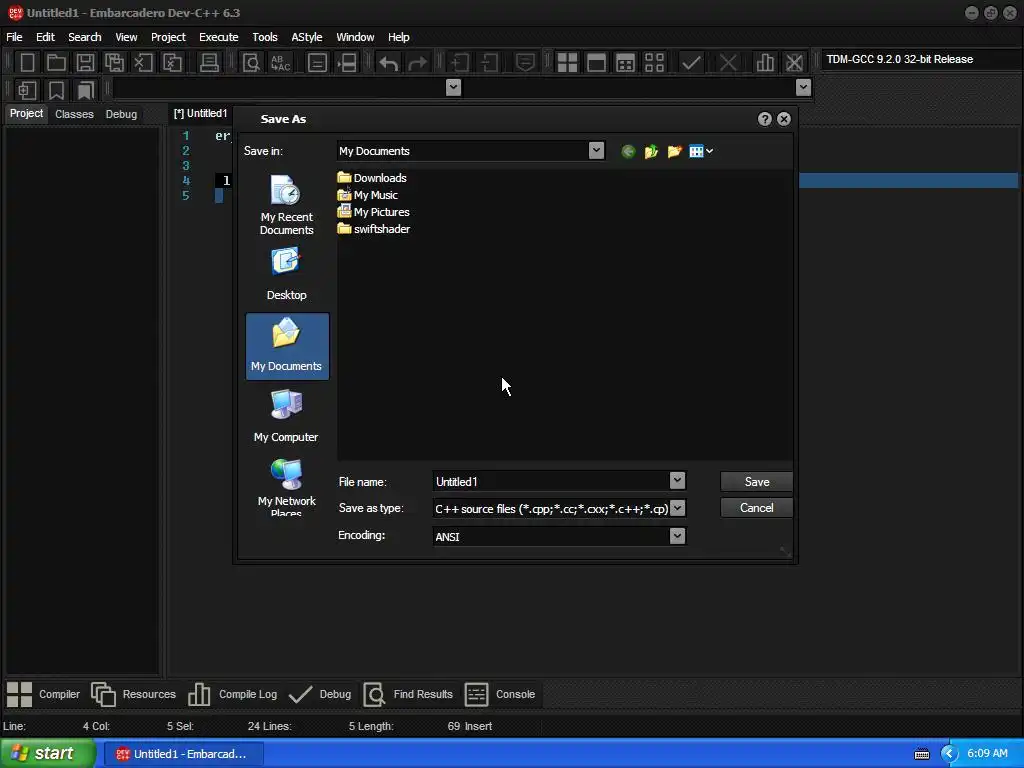The height and width of the screenshot is (768, 1024).
Task: Select My Documents in places bar
Action: [287, 345]
